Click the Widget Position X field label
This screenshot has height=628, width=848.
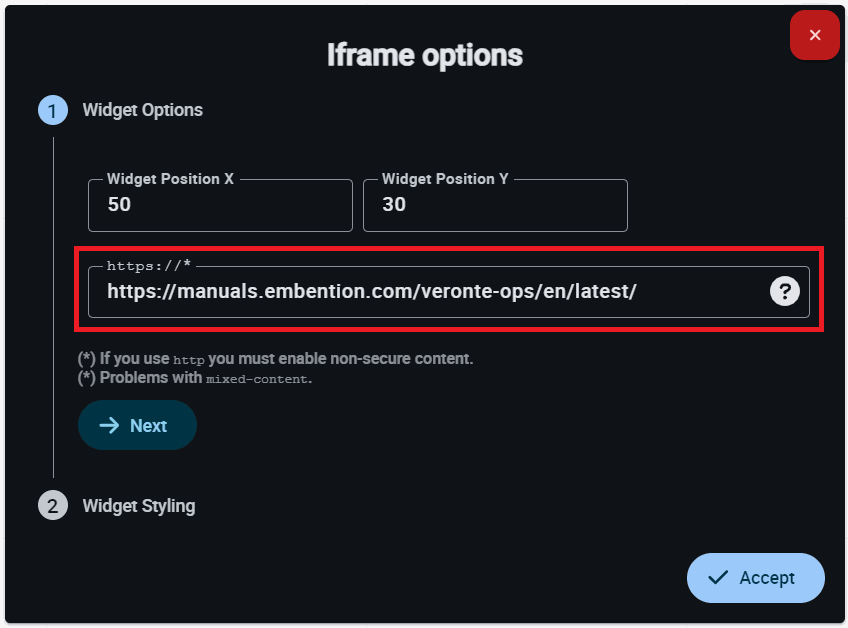pyautogui.click(x=170, y=179)
